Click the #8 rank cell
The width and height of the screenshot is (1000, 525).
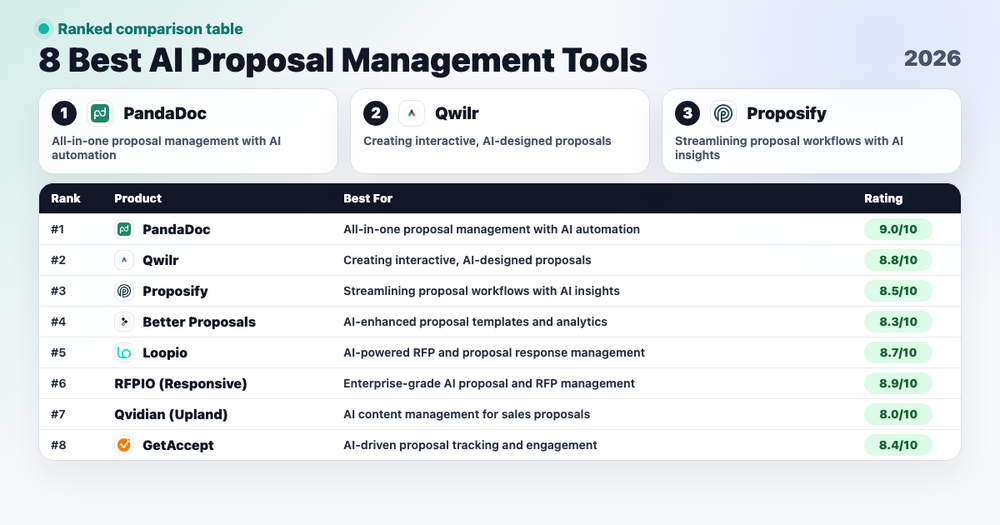click(58, 445)
